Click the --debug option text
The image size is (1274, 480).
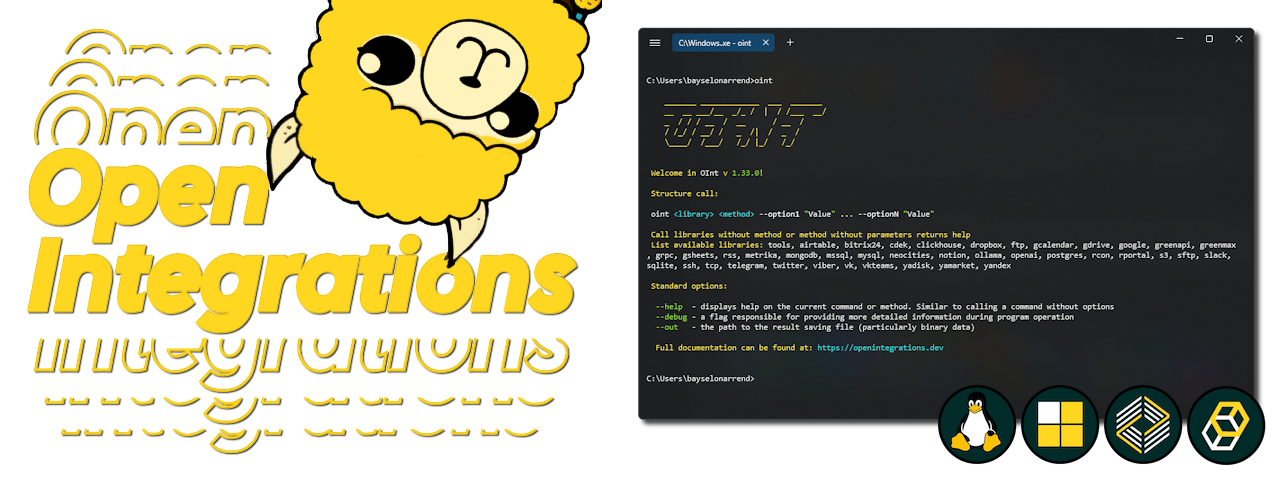click(671, 316)
